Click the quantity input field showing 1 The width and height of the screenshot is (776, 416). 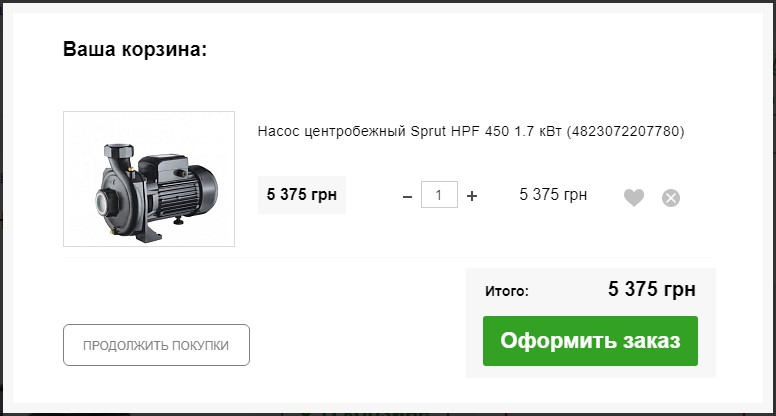439,195
